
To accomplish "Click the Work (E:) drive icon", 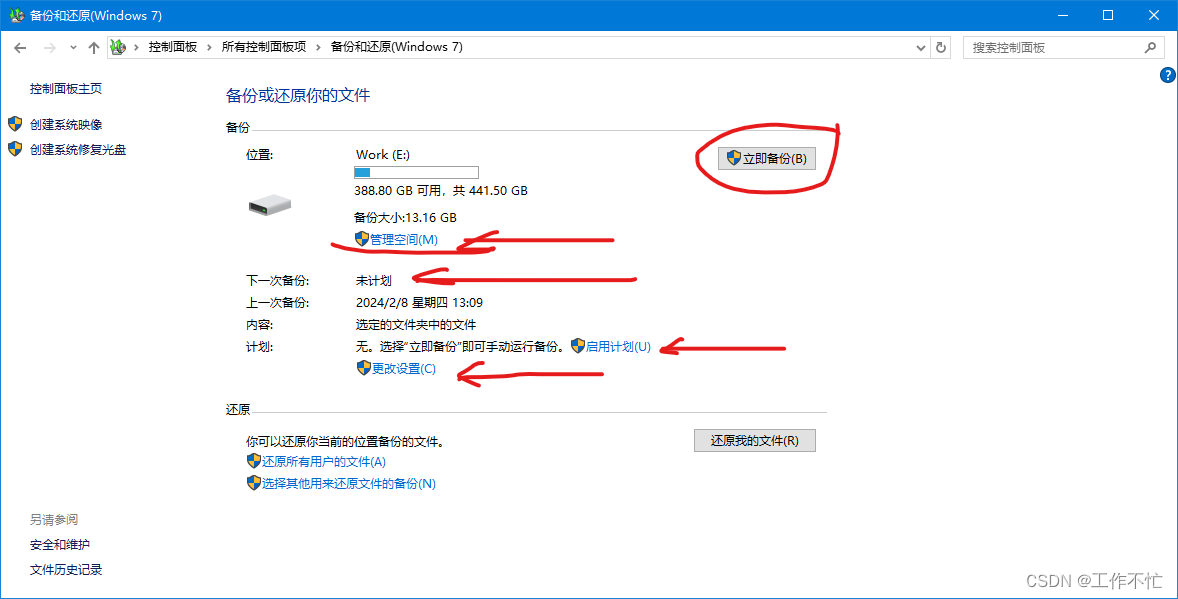I will point(270,204).
